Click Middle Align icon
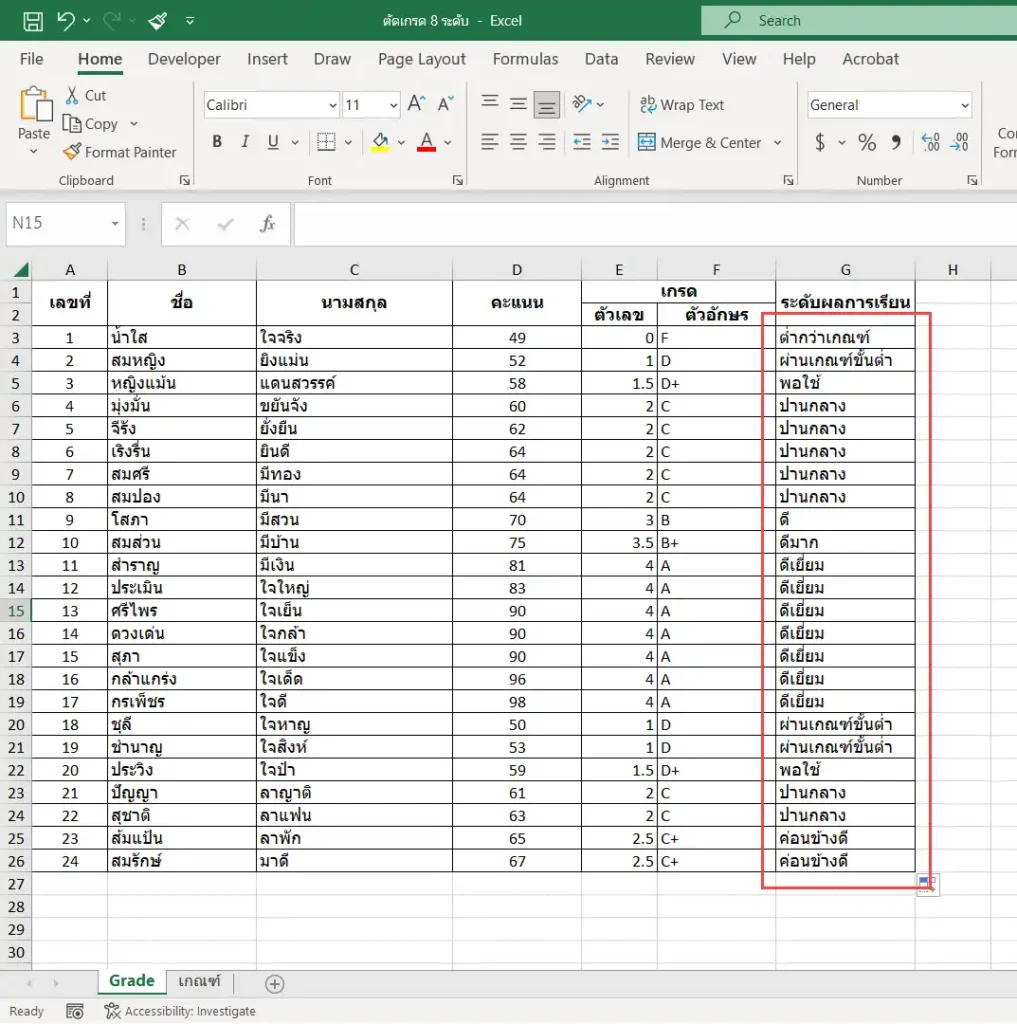Screen dimensions: 1017x1024 (518, 103)
